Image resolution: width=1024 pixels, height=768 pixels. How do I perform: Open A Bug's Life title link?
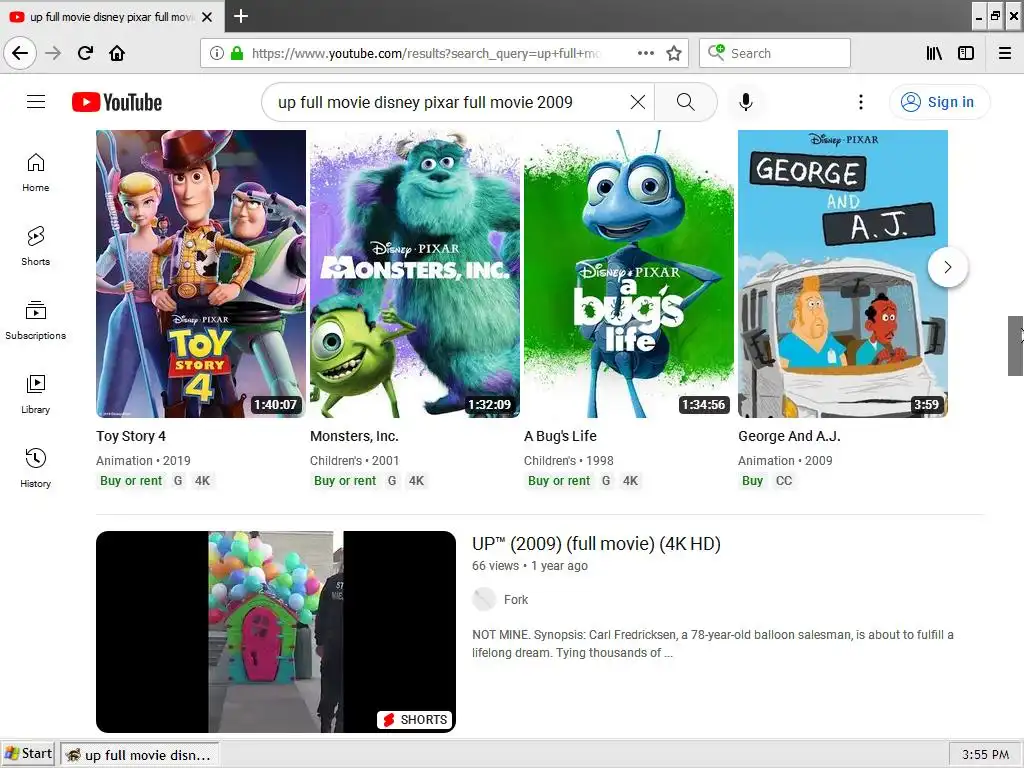coord(560,436)
